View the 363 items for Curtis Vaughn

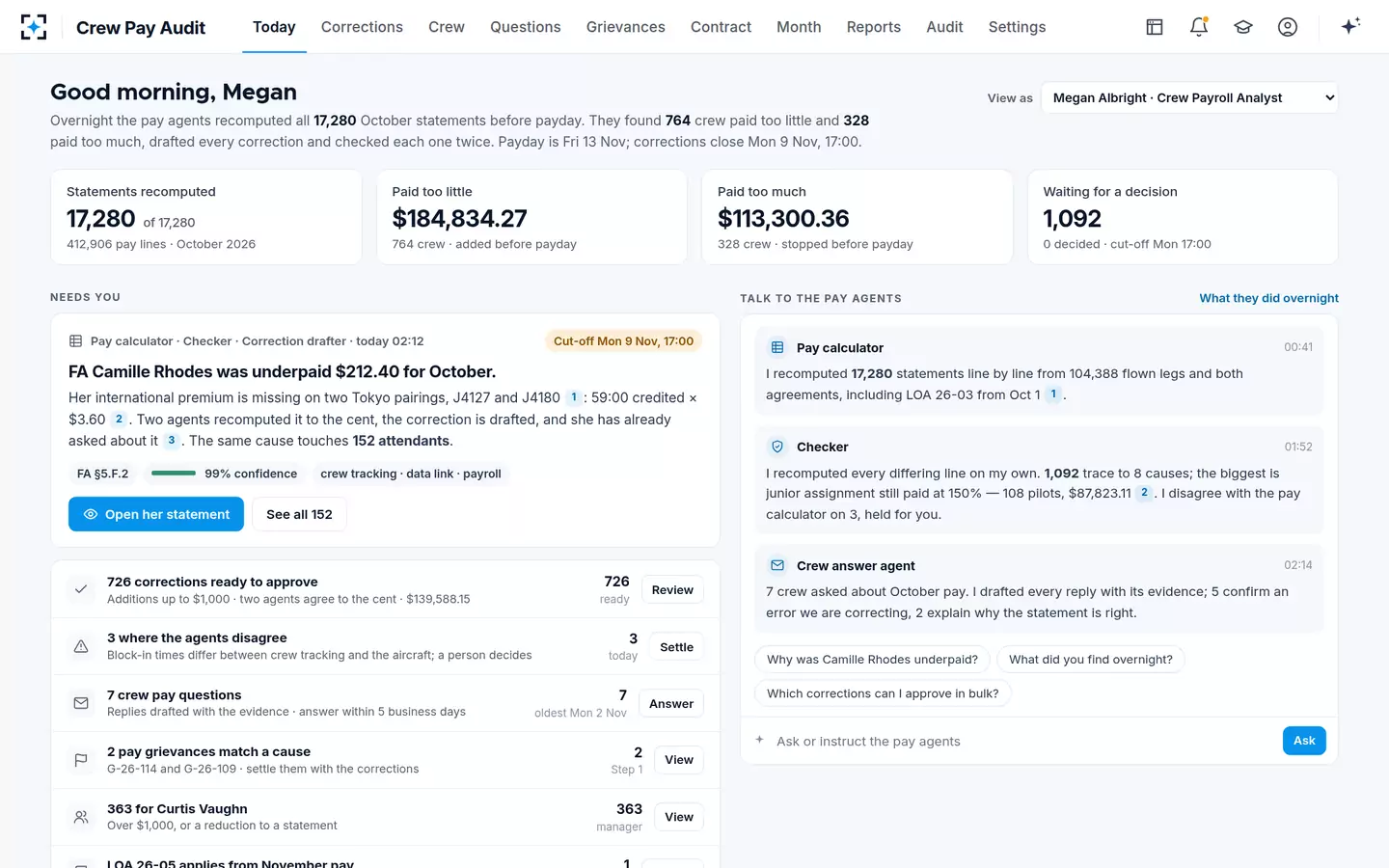[x=679, y=817]
